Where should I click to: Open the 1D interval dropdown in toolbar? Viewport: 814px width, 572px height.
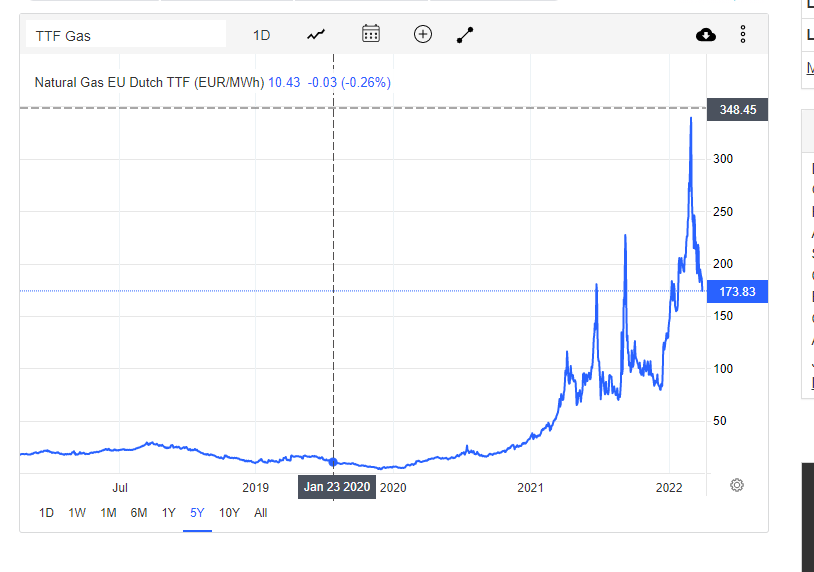262,35
